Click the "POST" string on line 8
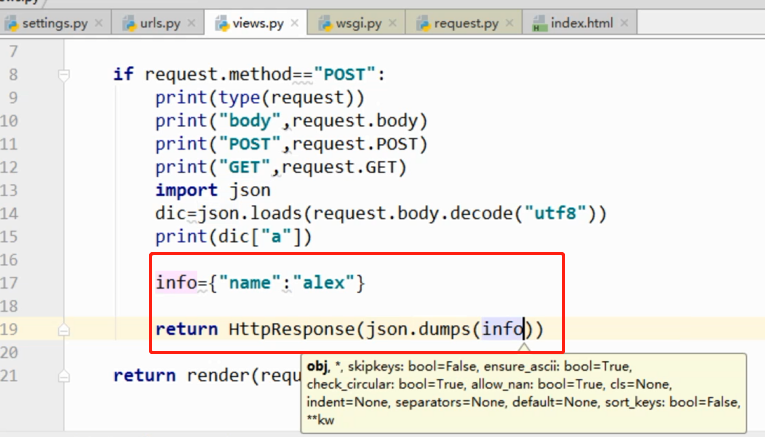Screen dimensions: 765x437 pos(344,75)
